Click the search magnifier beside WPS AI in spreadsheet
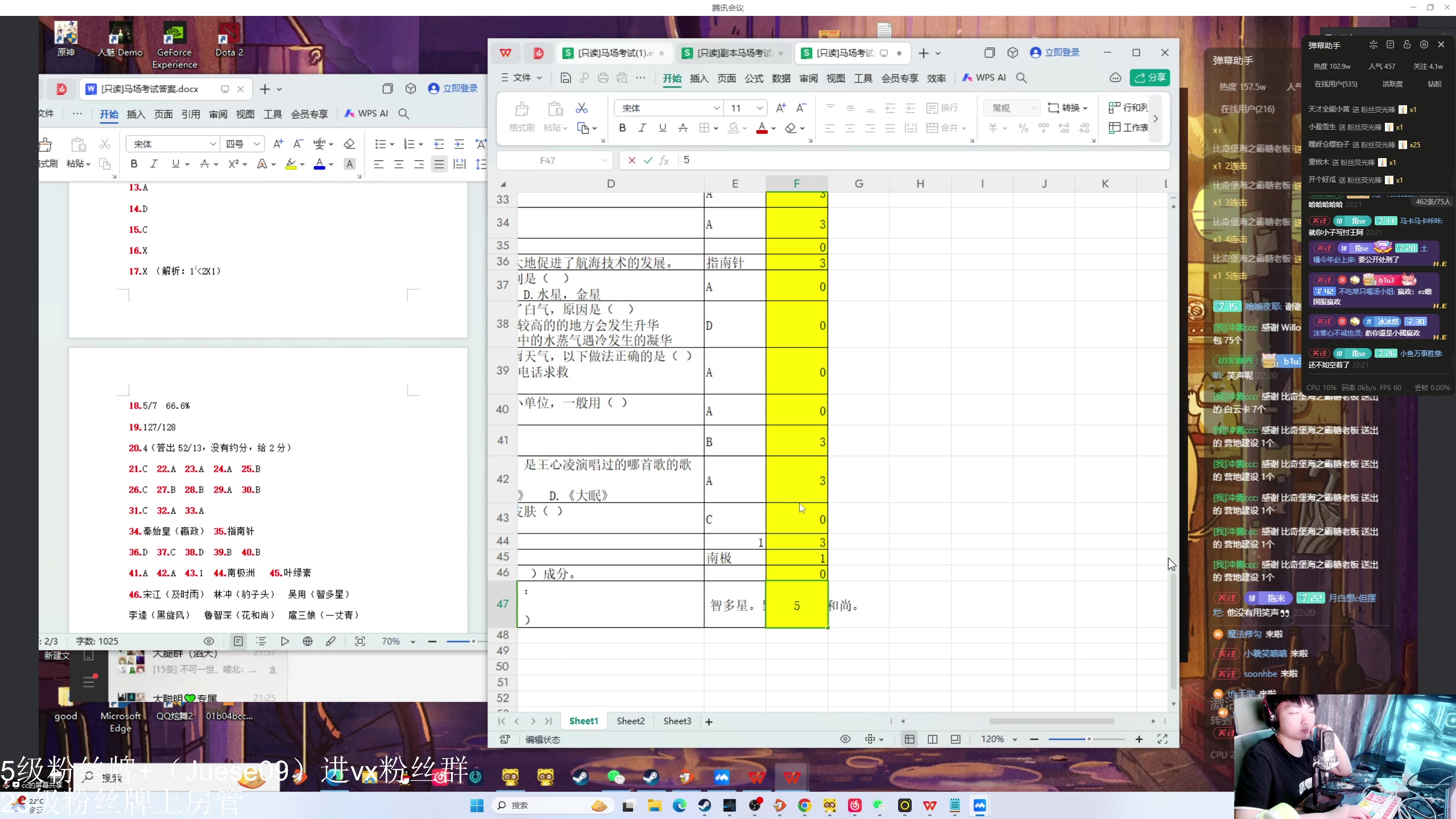The width and height of the screenshot is (1456, 819). (x=1021, y=78)
